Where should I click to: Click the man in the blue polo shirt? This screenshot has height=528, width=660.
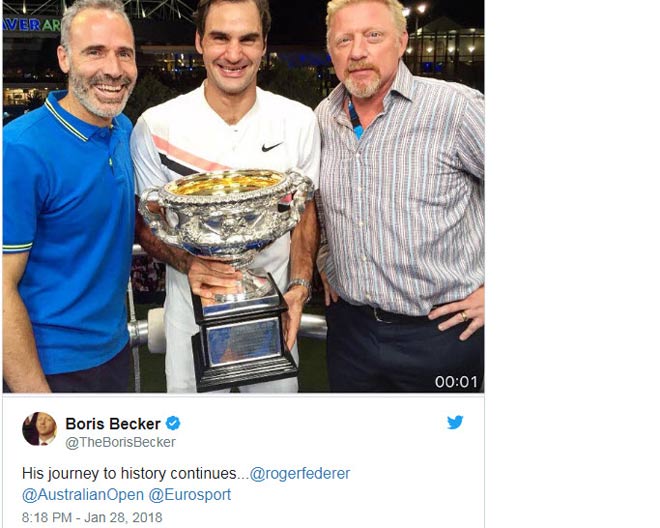tap(67, 198)
